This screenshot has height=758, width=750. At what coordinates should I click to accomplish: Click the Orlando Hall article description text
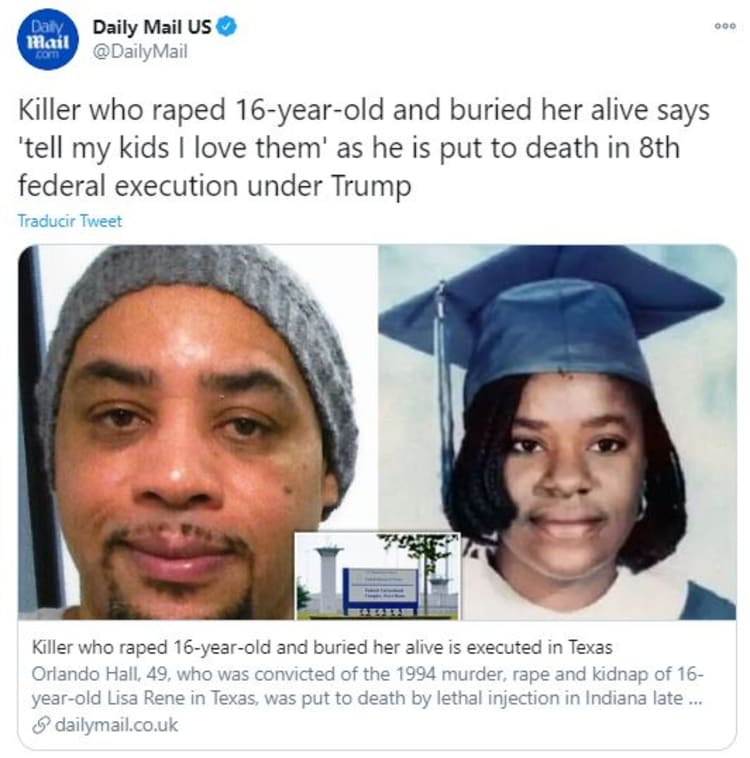(367, 686)
